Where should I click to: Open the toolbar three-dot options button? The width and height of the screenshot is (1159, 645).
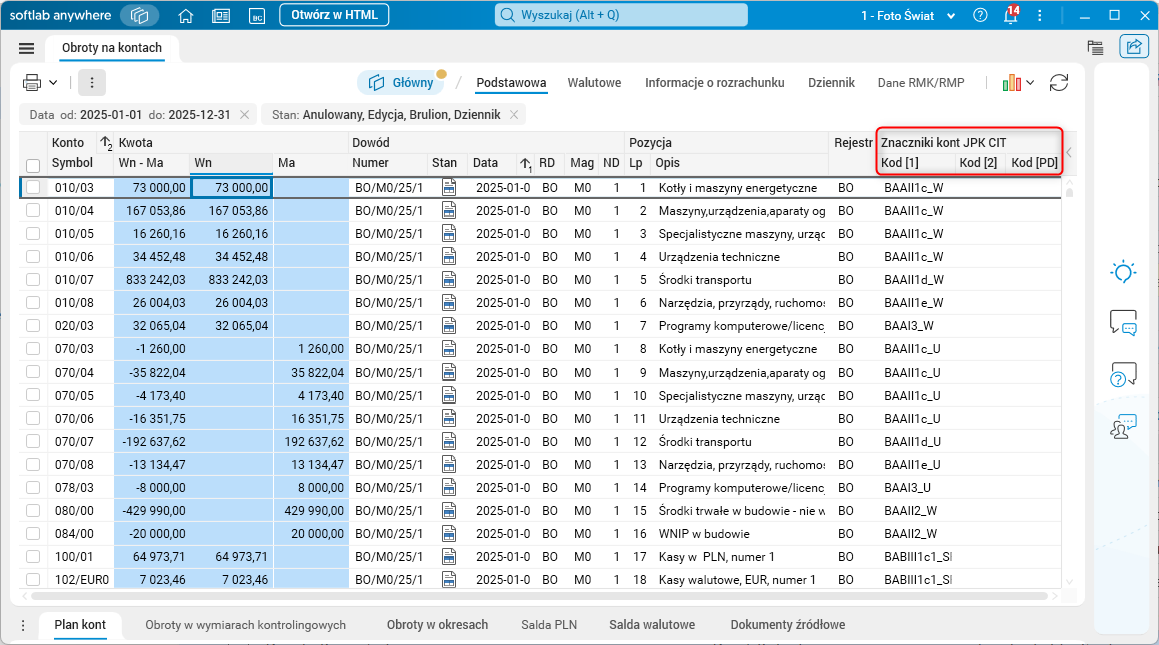pyautogui.click(x=92, y=82)
